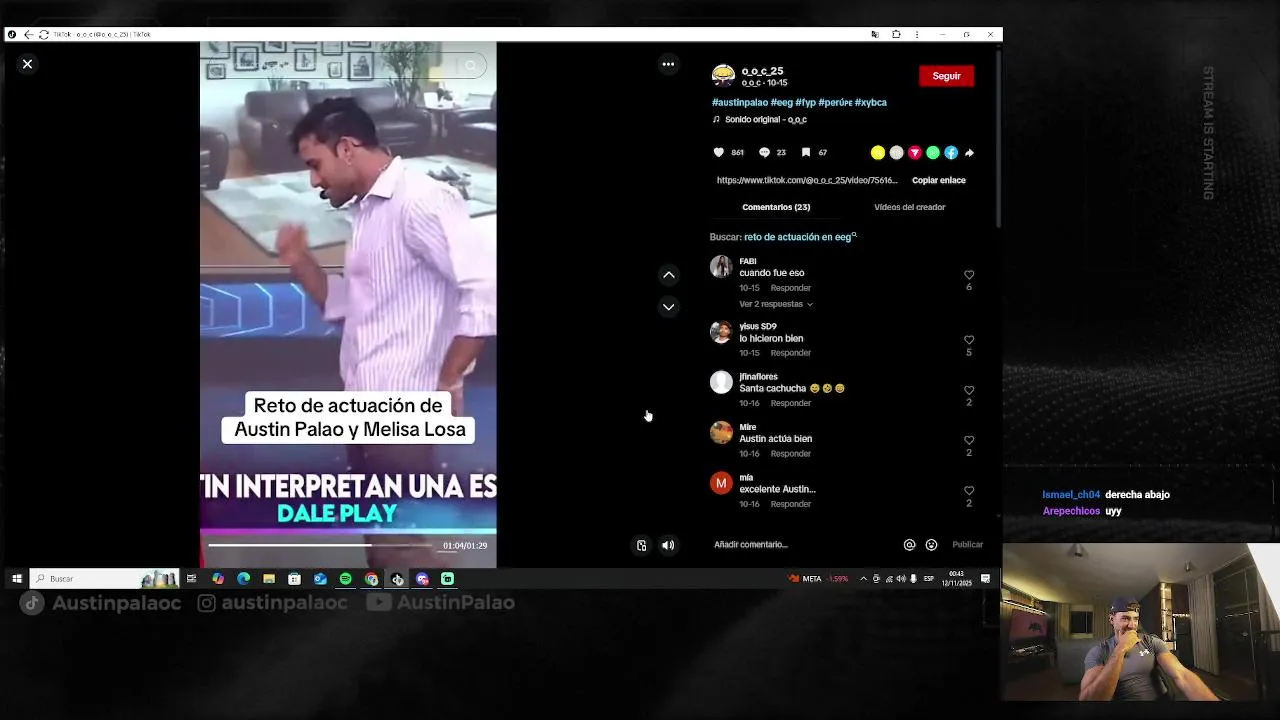This screenshot has height=720, width=1280.
Task: Toggle video mute speaker icon
Action: click(x=668, y=545)
